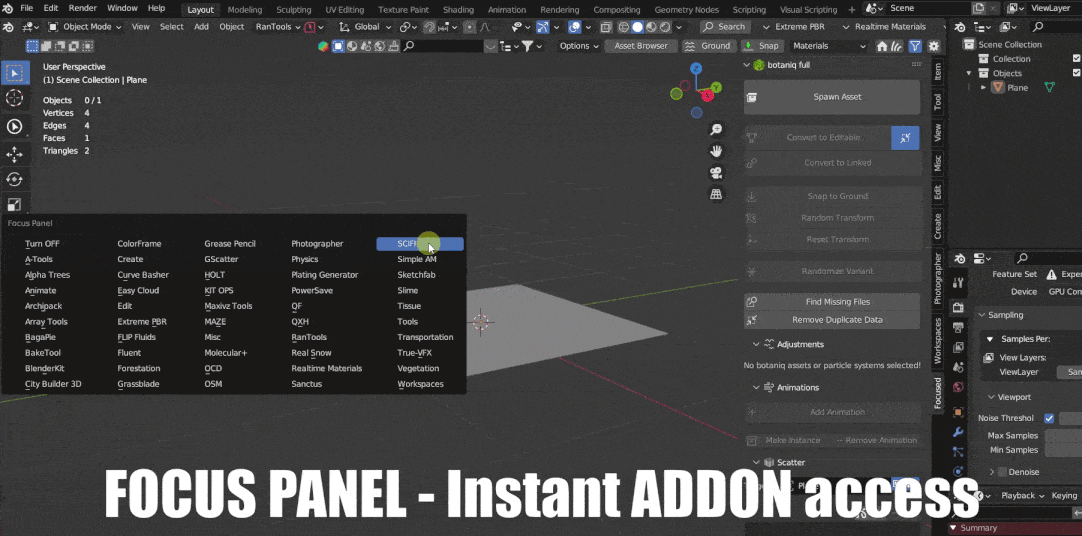The width and height of the screenshot is (1082, 536).
Task: Open the RanTools dropdown menu
Action: (x=278, y=27)
